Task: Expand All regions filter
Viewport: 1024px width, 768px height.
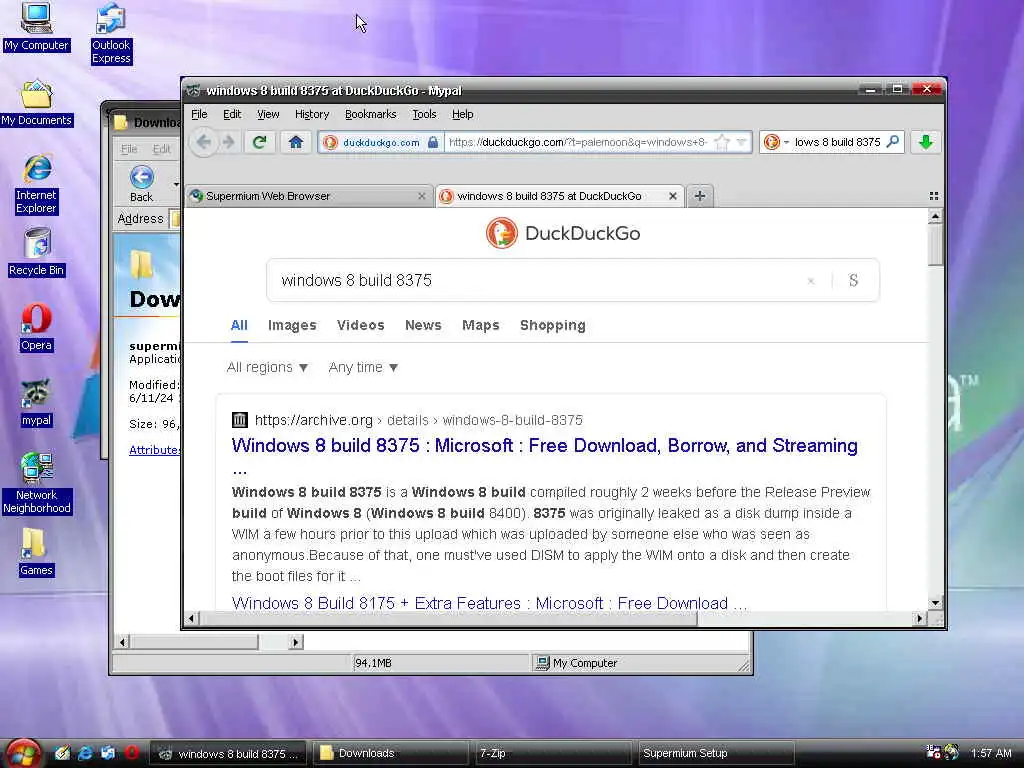Action: coord(267,368)
